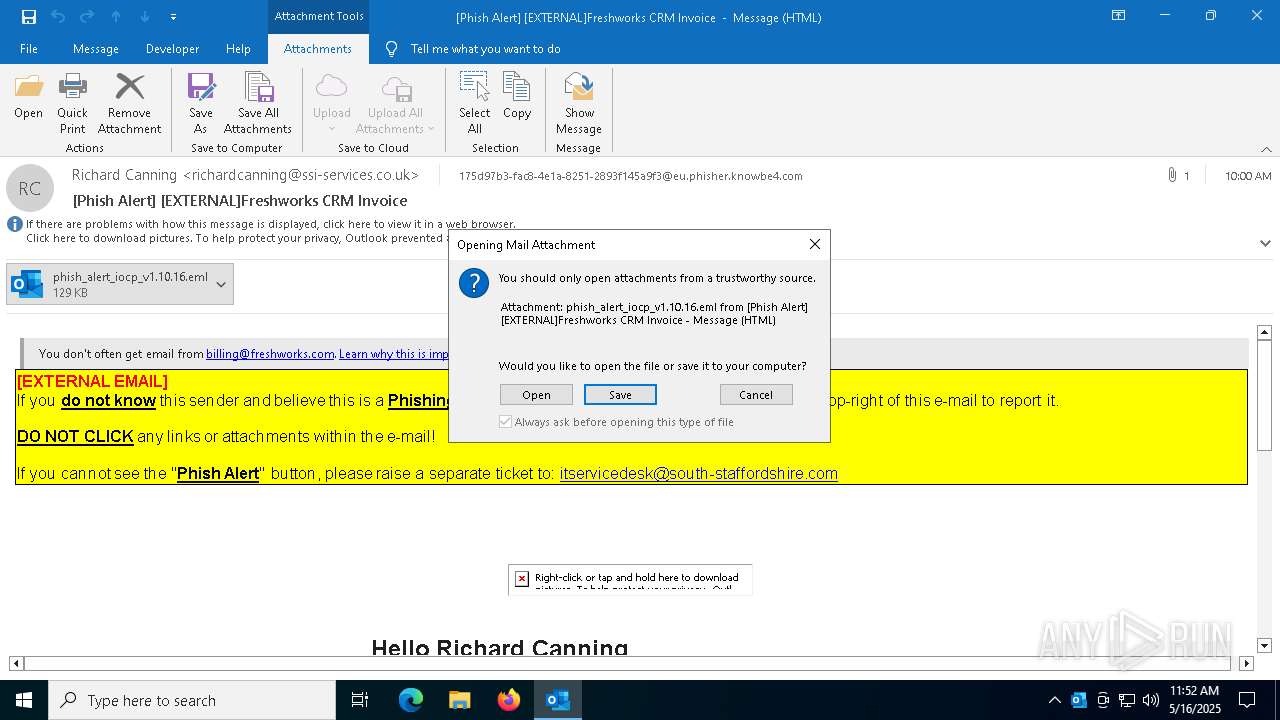Viewport: 1280px width, 720px height.
Task: Switch to the Developer tab
Action: (172, 49)
